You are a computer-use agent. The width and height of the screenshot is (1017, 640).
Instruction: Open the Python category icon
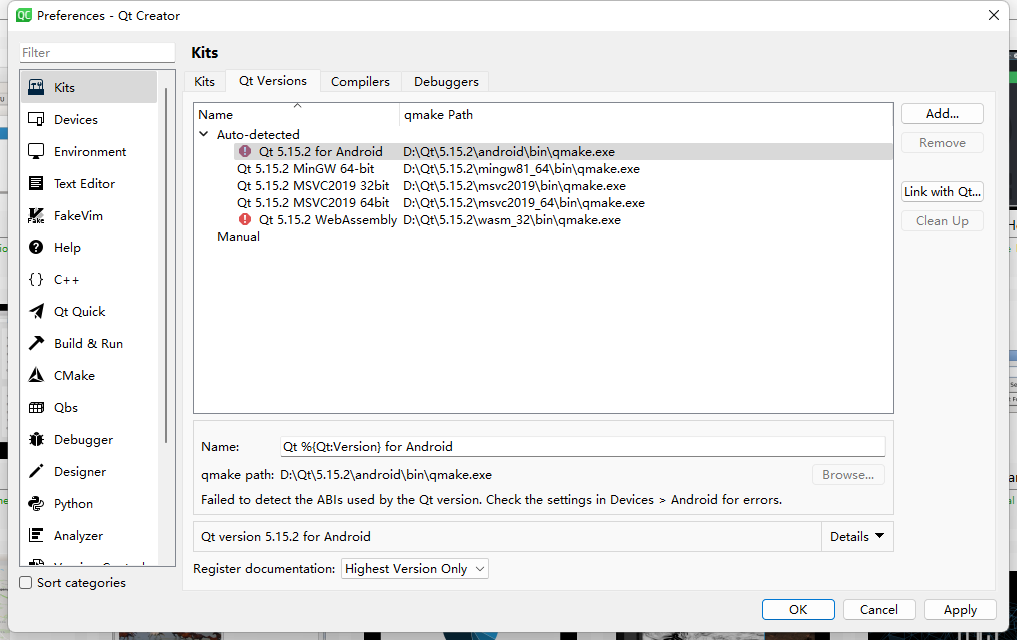(36, 503)
